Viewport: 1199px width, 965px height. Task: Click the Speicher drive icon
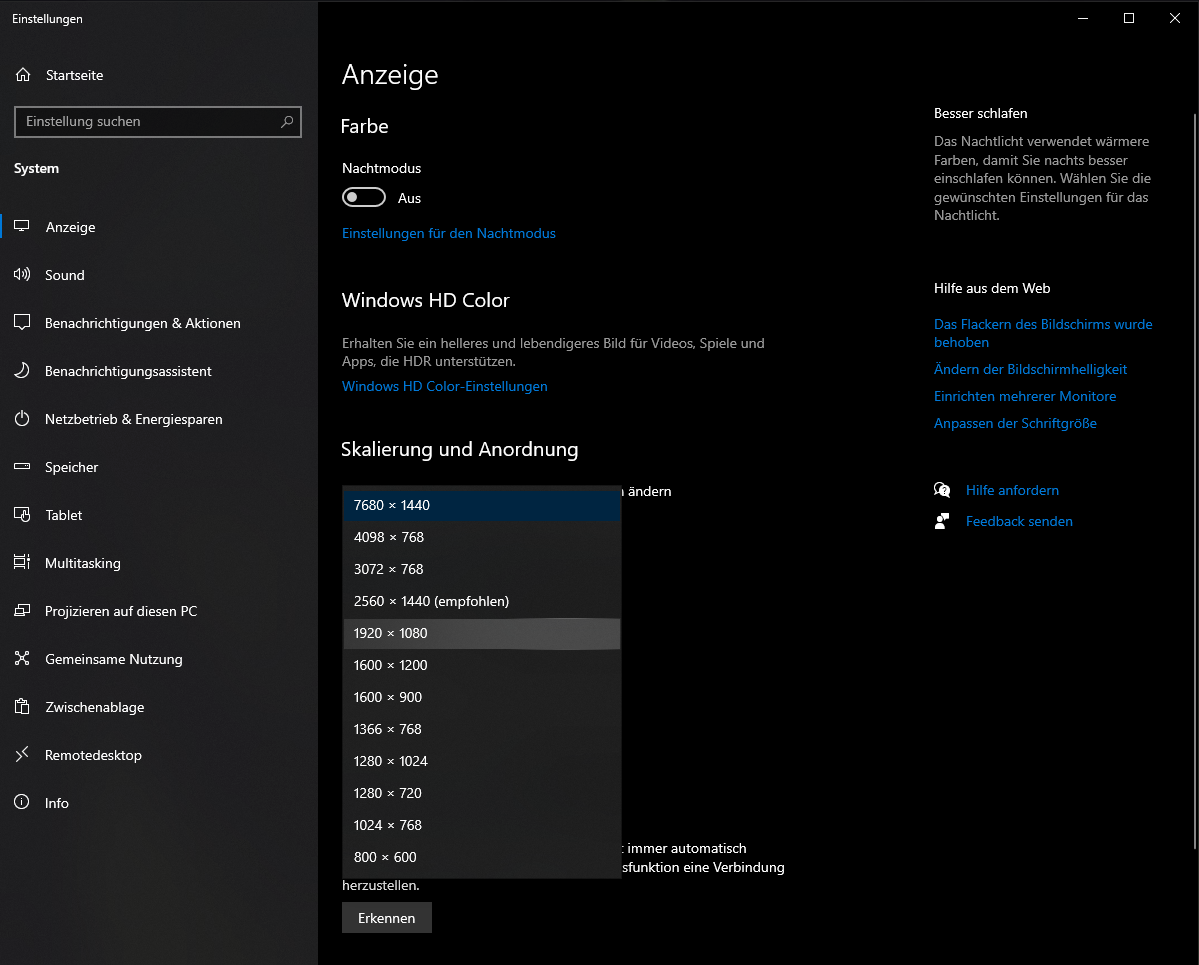22,466
